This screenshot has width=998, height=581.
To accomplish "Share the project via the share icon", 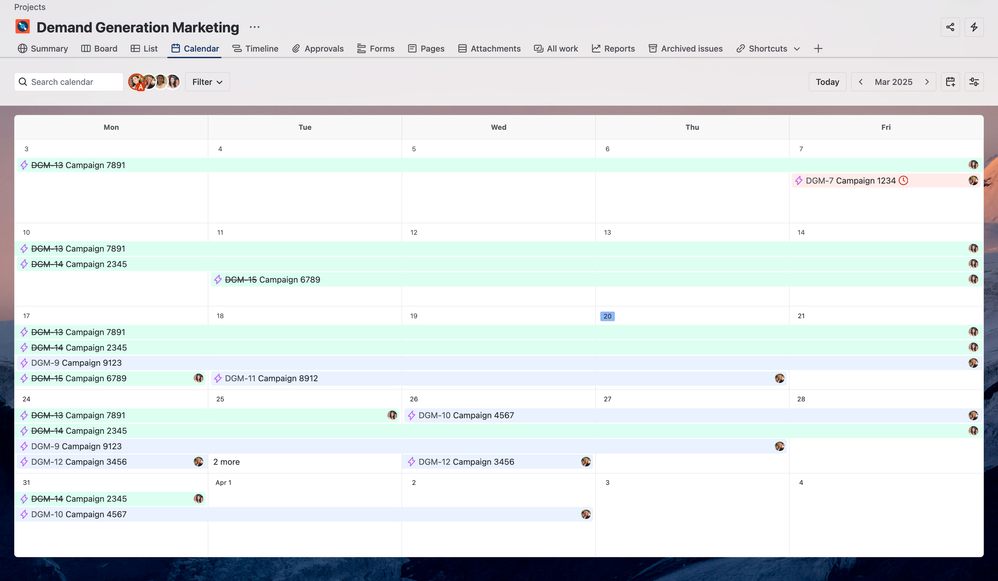I will (x=949, y=27).
